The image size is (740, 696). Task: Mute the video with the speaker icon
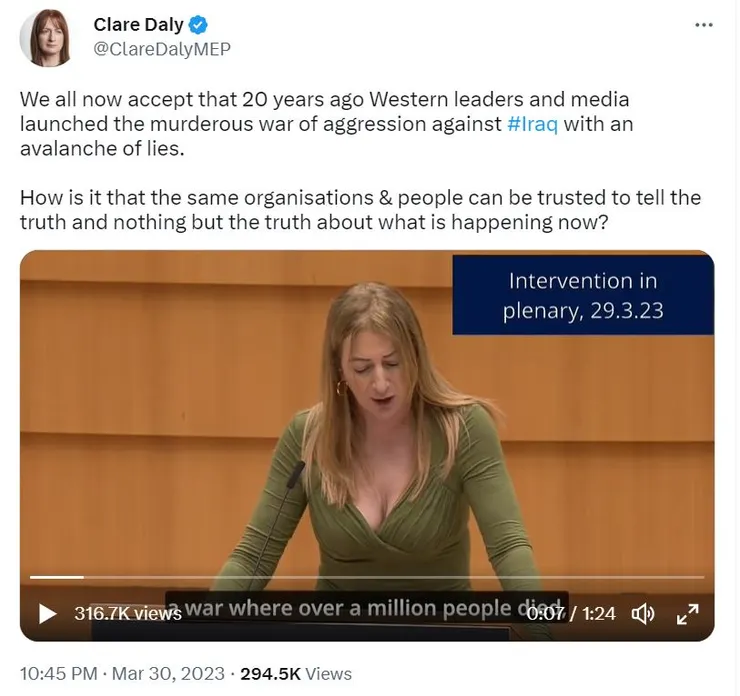[x=643, y=613]
